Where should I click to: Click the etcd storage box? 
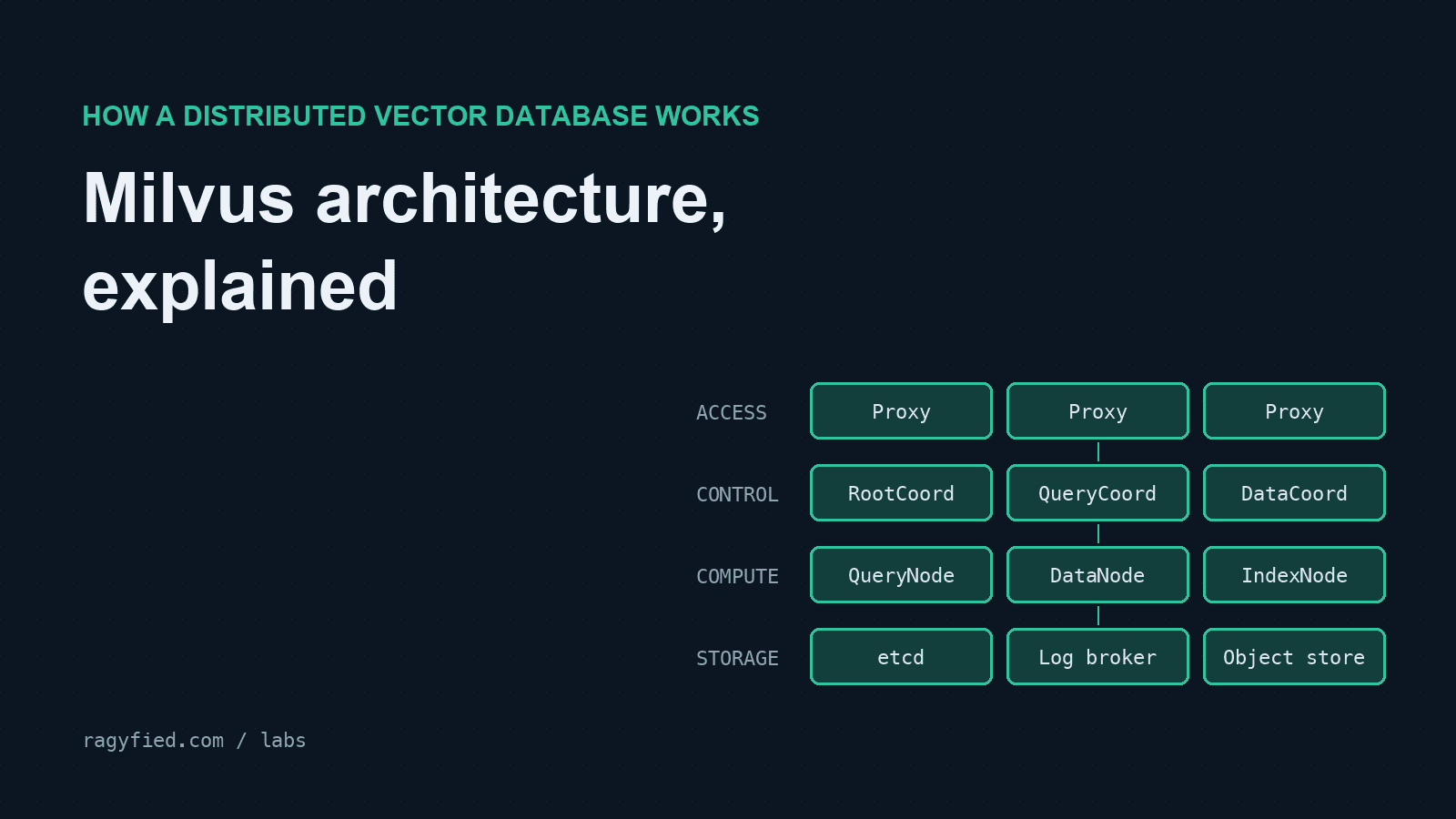[x=901, y=657]
